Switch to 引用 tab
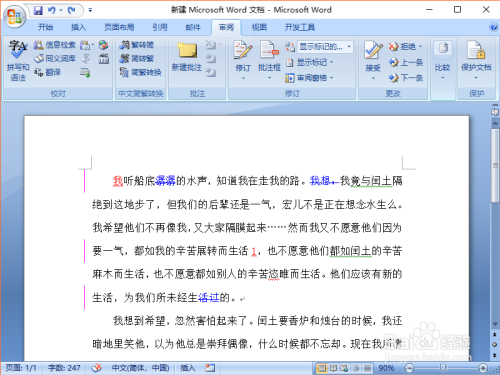 click(x=160, y=27)
